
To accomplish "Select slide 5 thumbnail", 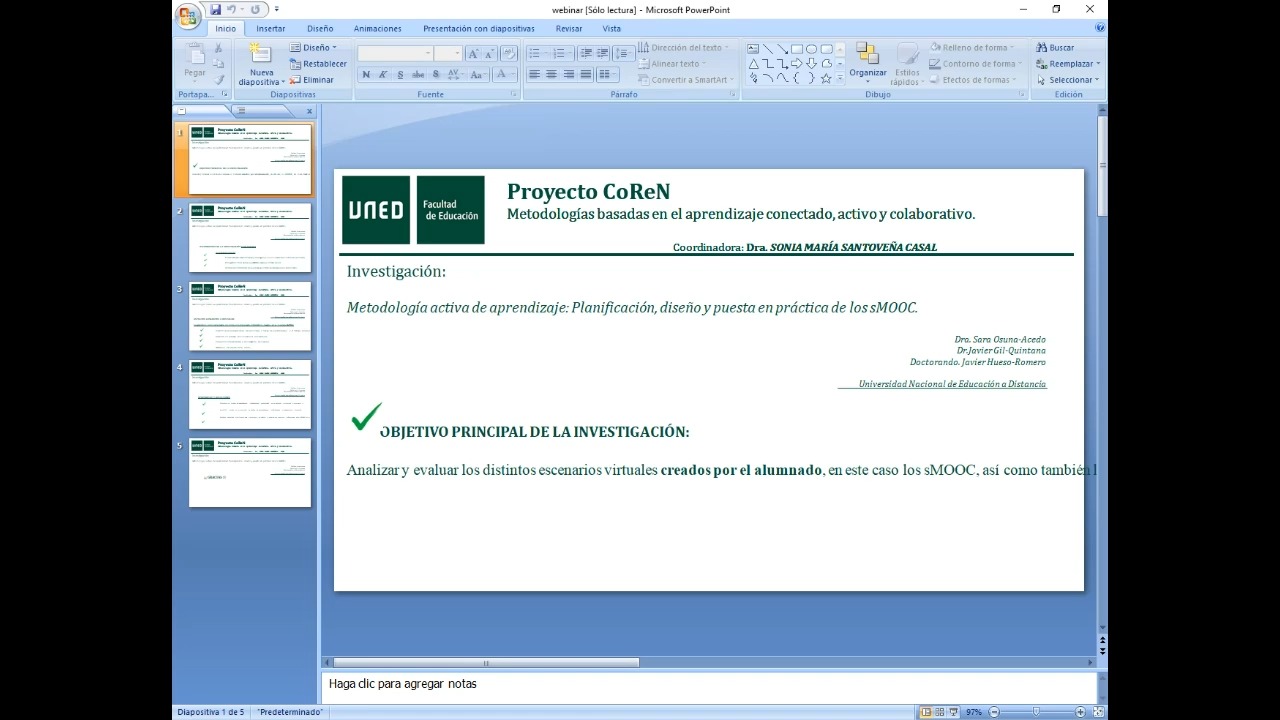I will coord(250,472).
